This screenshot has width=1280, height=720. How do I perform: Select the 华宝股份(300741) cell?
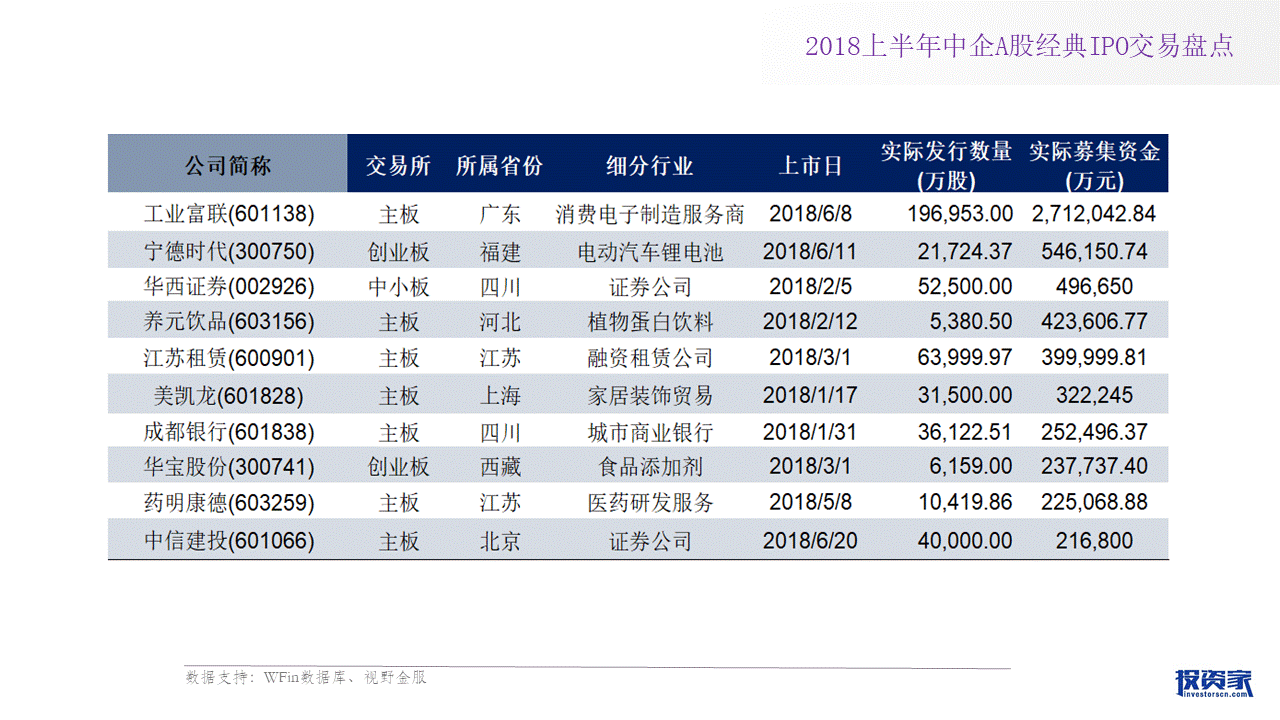coord(229,467)
